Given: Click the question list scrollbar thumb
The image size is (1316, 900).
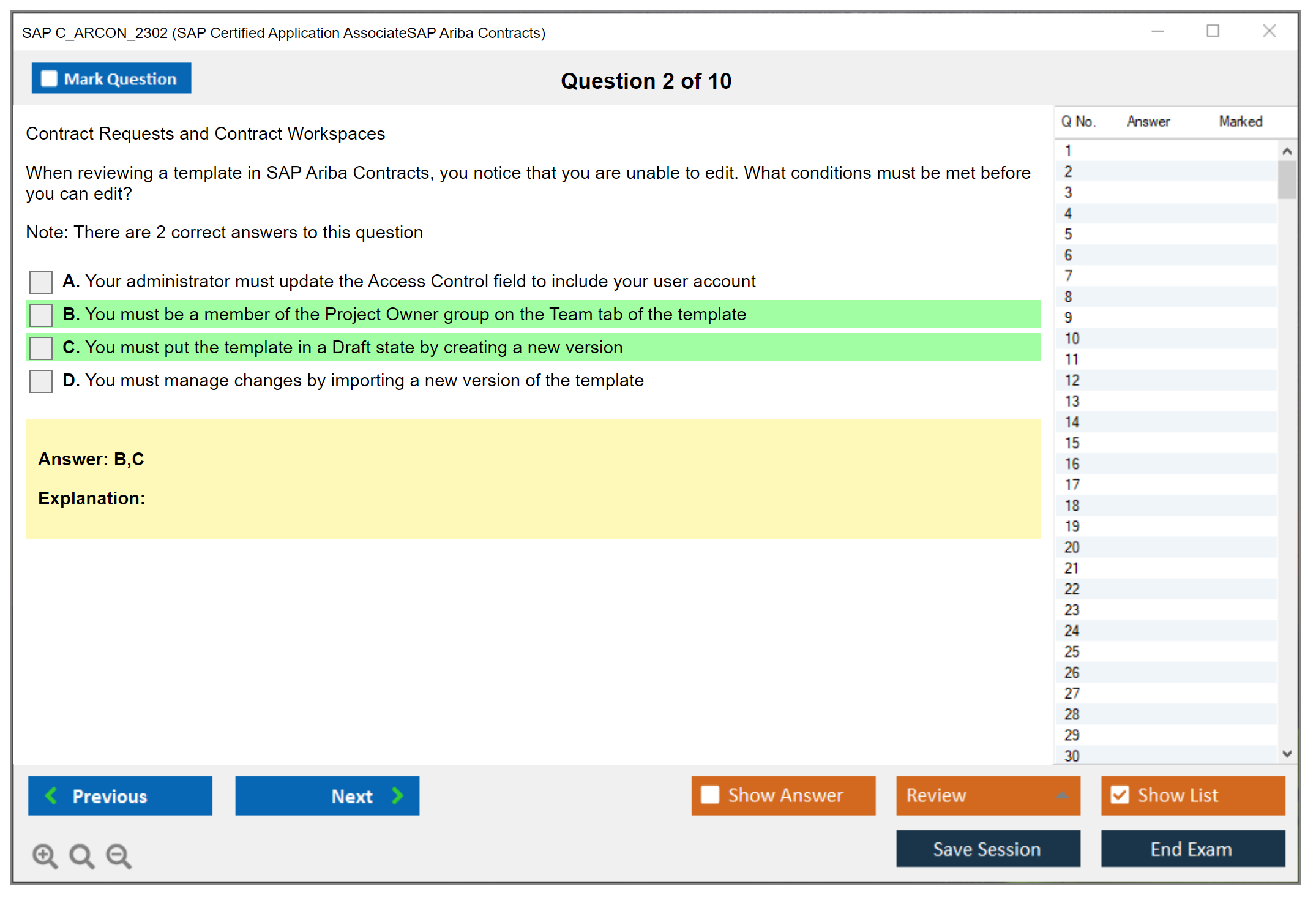Looking at the screenshot, I should [x=1287, y=179].
